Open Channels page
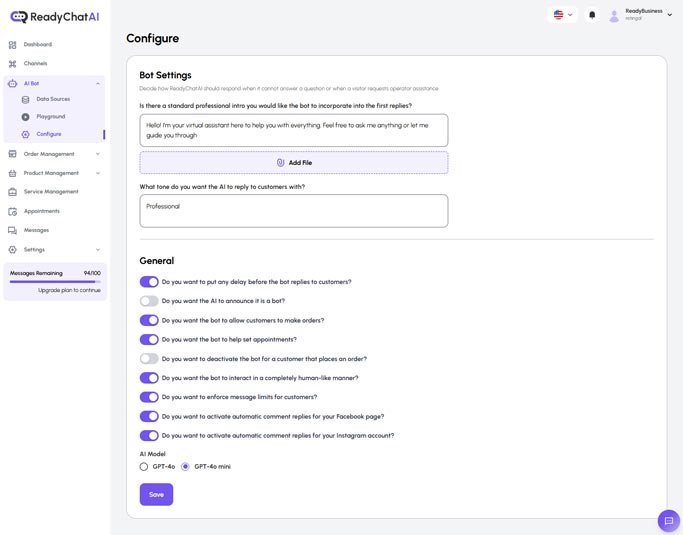683x535 pixels. click(x=35, y=64)
